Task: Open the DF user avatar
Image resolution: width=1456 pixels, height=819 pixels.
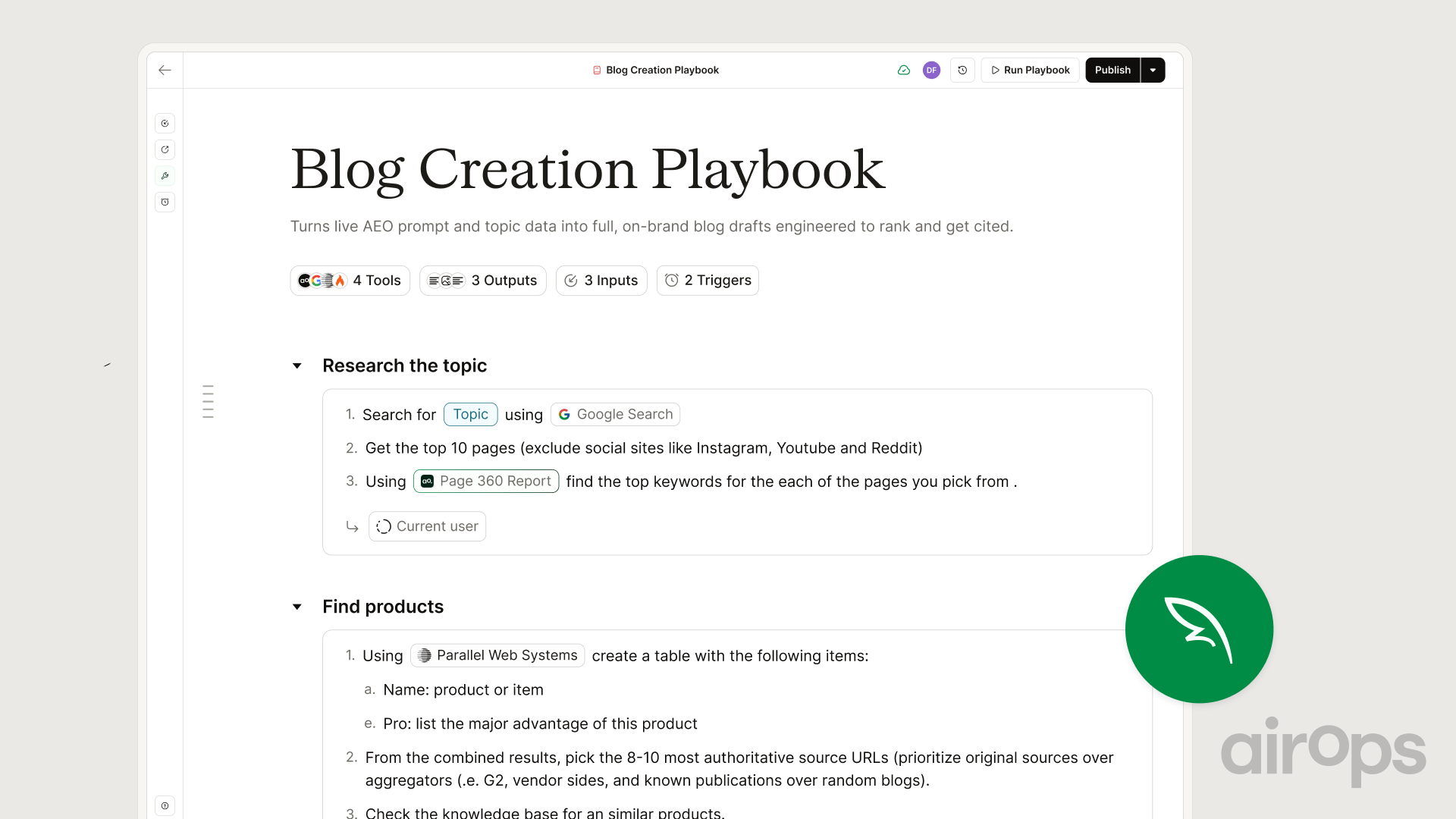Action: (x=931, y=70)
